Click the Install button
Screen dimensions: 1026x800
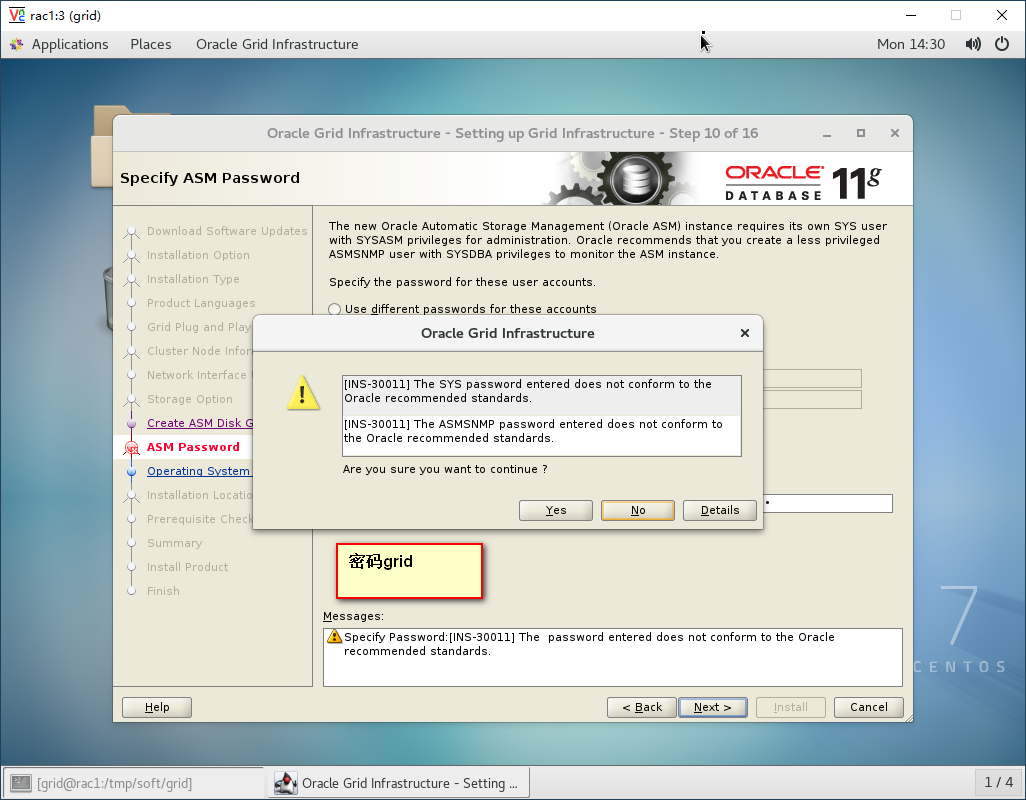pyautogui.click(x=790, y=707)
